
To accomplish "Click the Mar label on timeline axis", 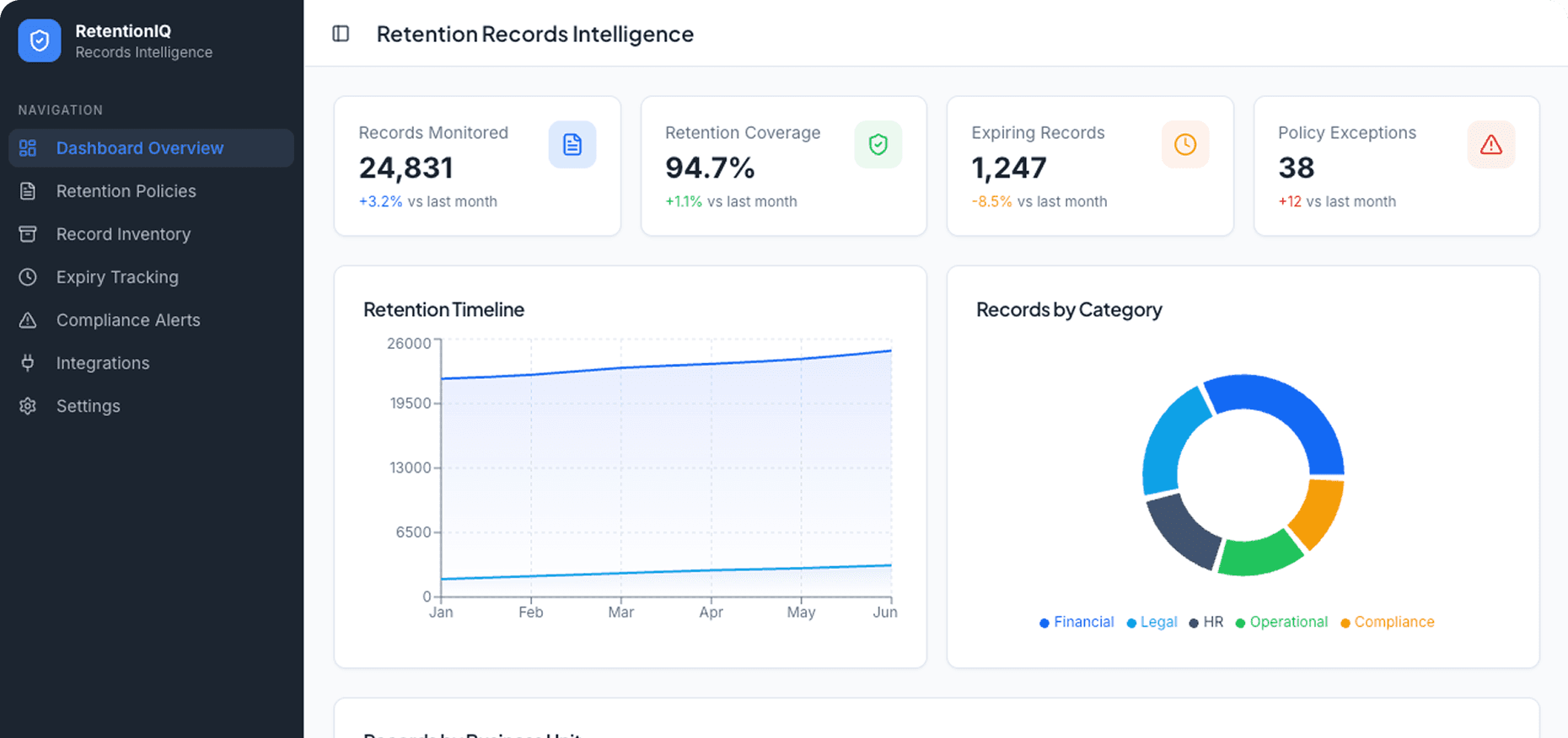I will 621,612.
